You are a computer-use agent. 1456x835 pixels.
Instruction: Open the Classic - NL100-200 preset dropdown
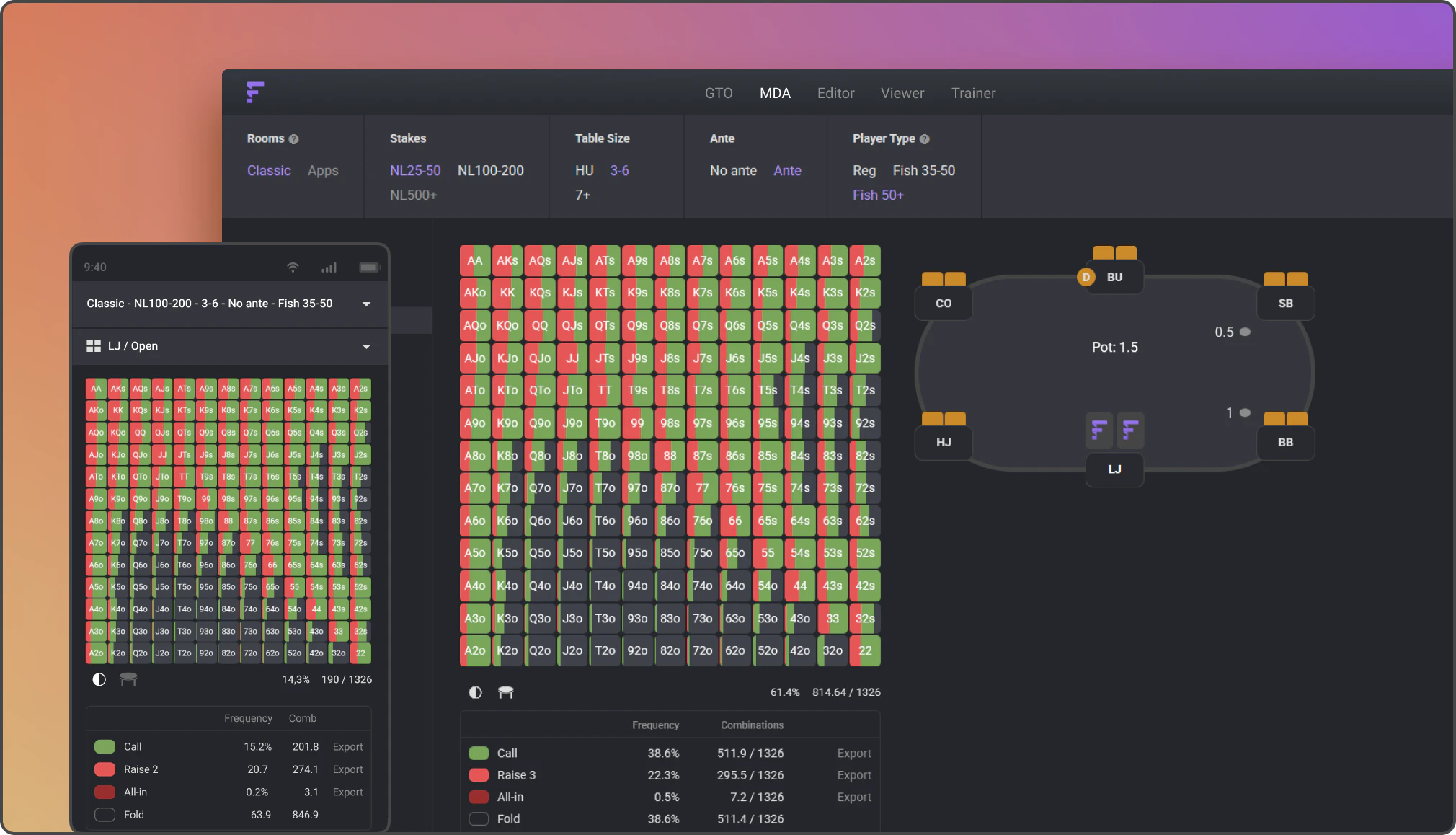(231, 304)
